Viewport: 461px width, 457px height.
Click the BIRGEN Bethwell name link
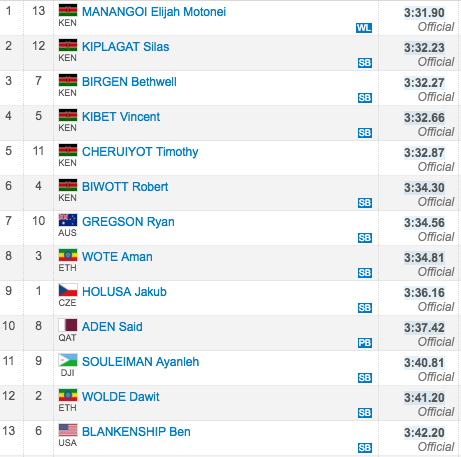coord(129,82)
